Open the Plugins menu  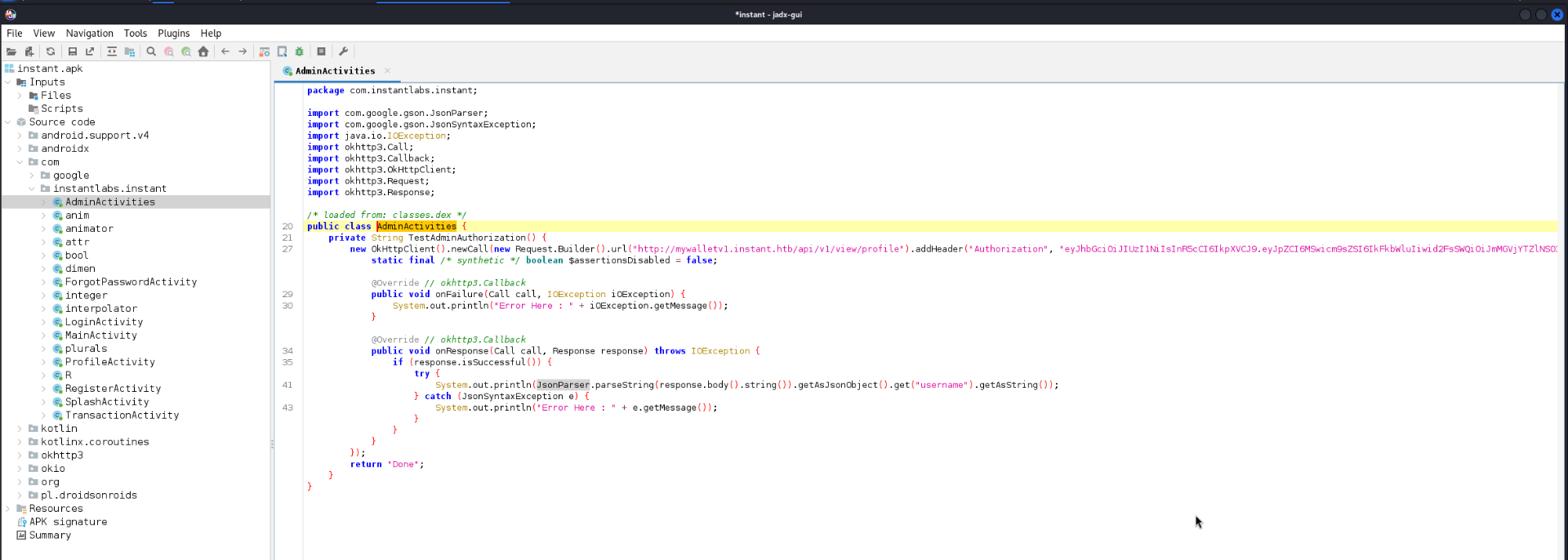click(x=173, y=33)
